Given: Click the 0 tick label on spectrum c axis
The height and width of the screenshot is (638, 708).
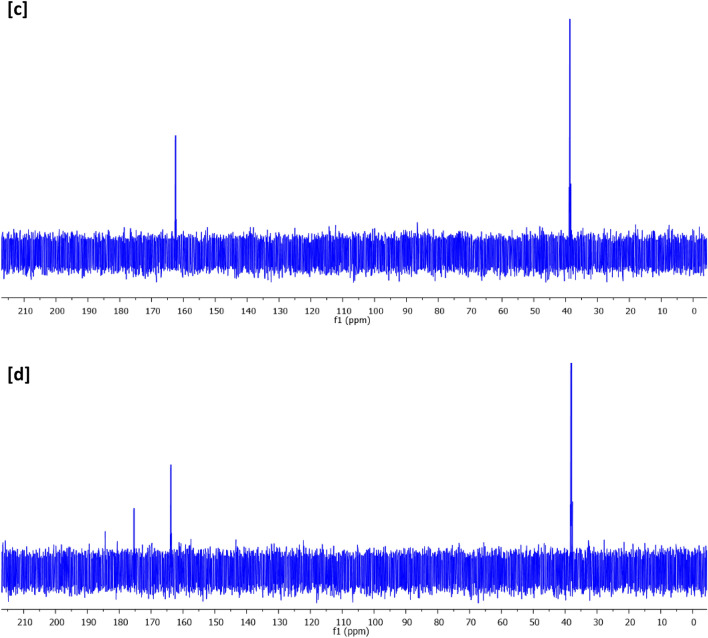Looking at the screenshot, I should coord(694,311).
